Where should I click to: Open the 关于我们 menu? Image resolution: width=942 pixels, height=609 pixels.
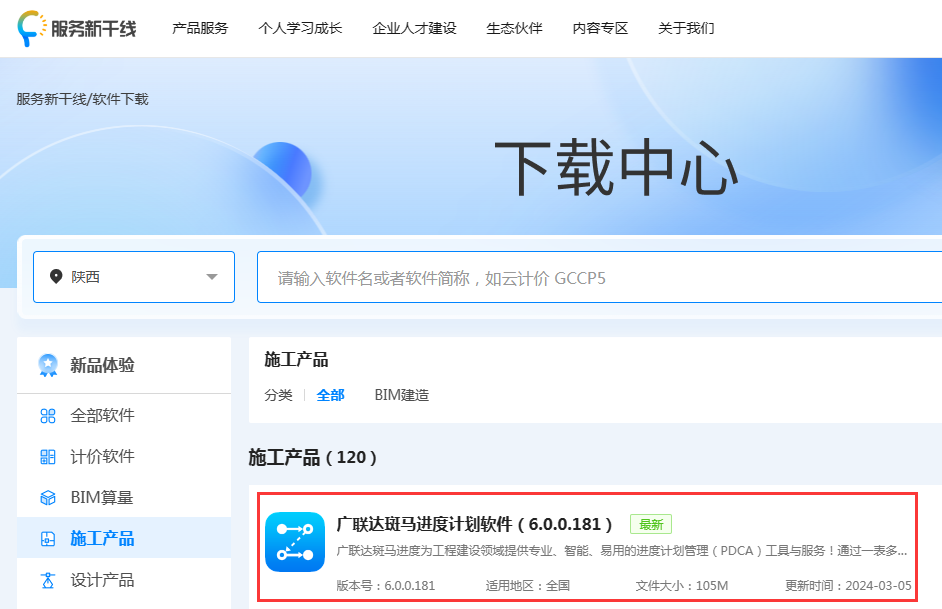(686, 28)
